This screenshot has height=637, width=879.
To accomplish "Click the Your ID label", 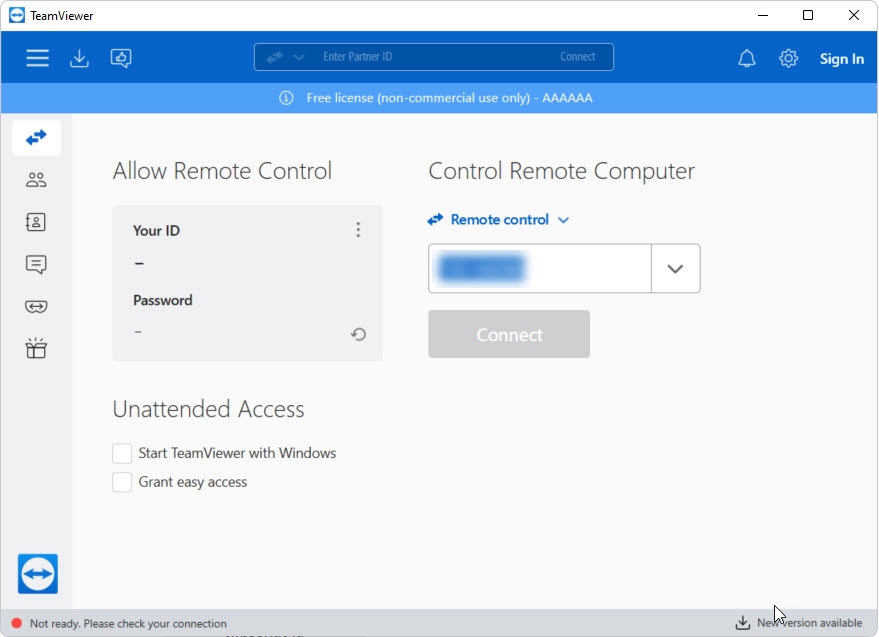I will click(156, 230).
